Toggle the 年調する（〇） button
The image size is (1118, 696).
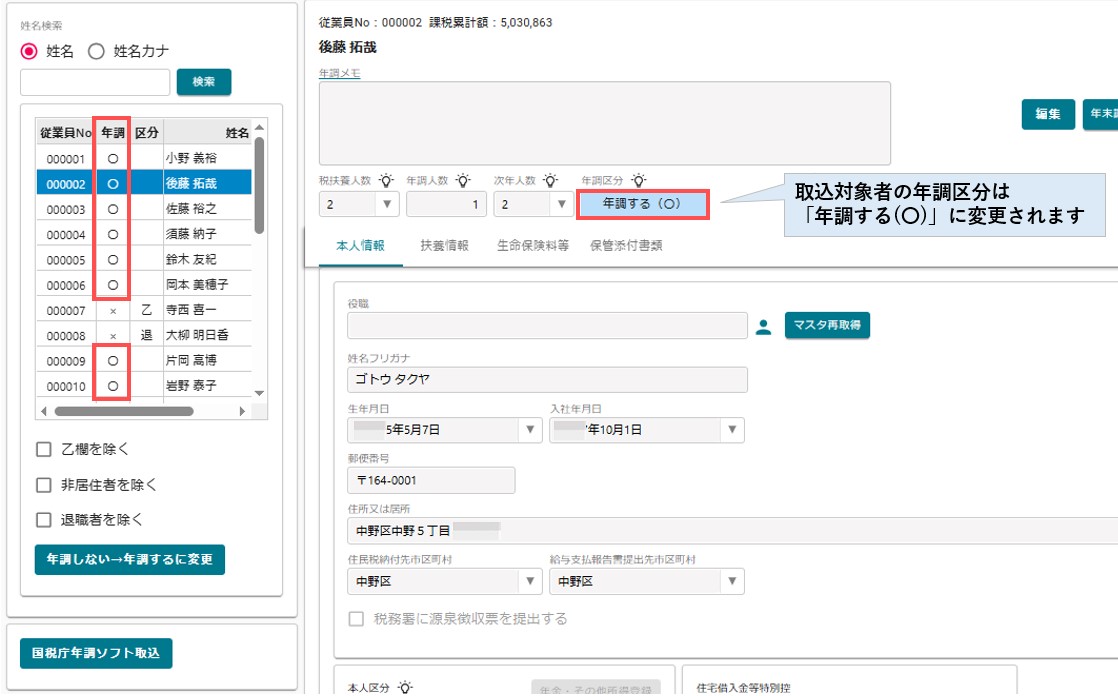[x=642, y=204]
